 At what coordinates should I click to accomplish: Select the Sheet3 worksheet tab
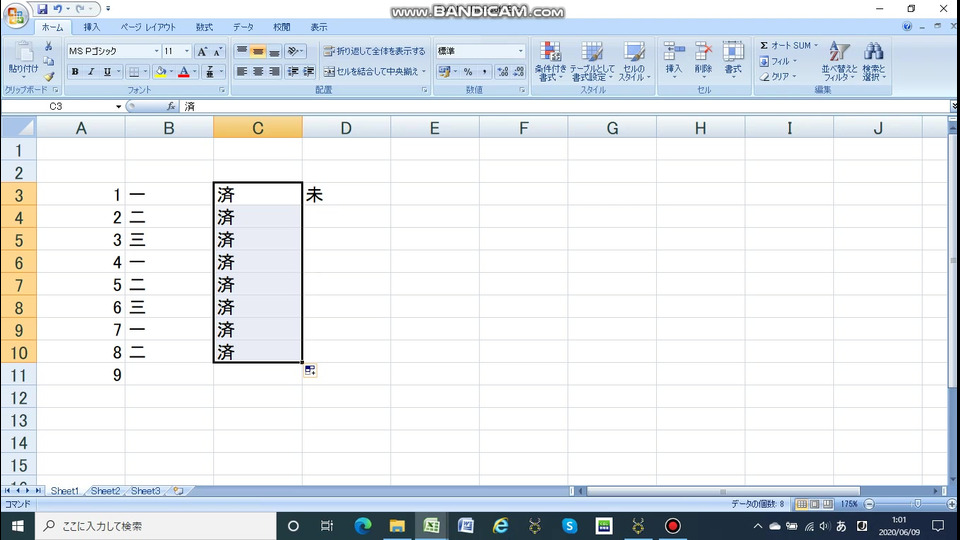point(146,491)
